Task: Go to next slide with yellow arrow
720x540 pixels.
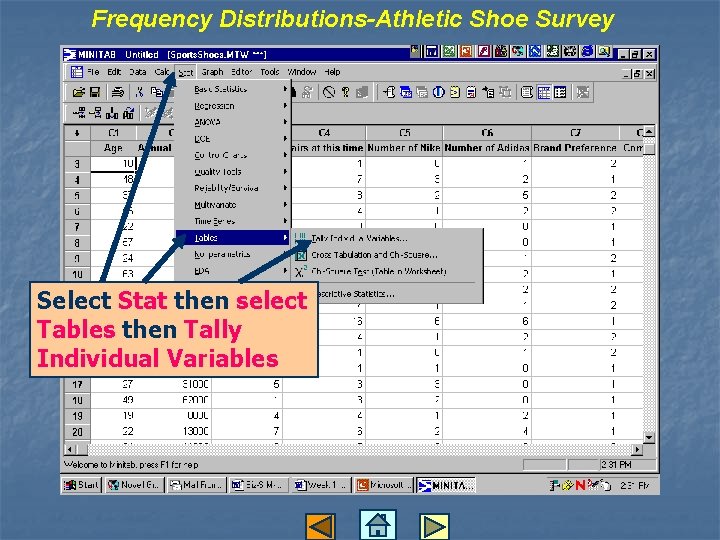Action: 434,526
